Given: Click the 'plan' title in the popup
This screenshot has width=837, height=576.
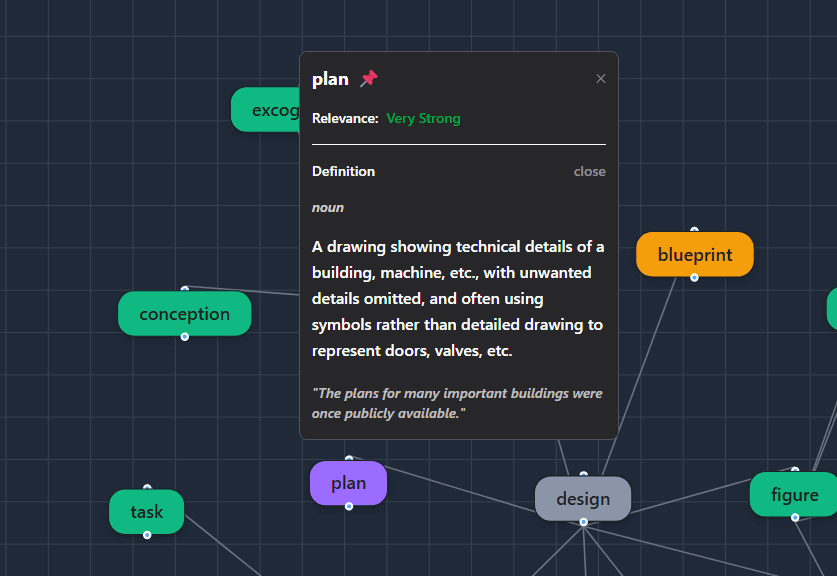Looking at the screenshot, I should coord(330,79).
